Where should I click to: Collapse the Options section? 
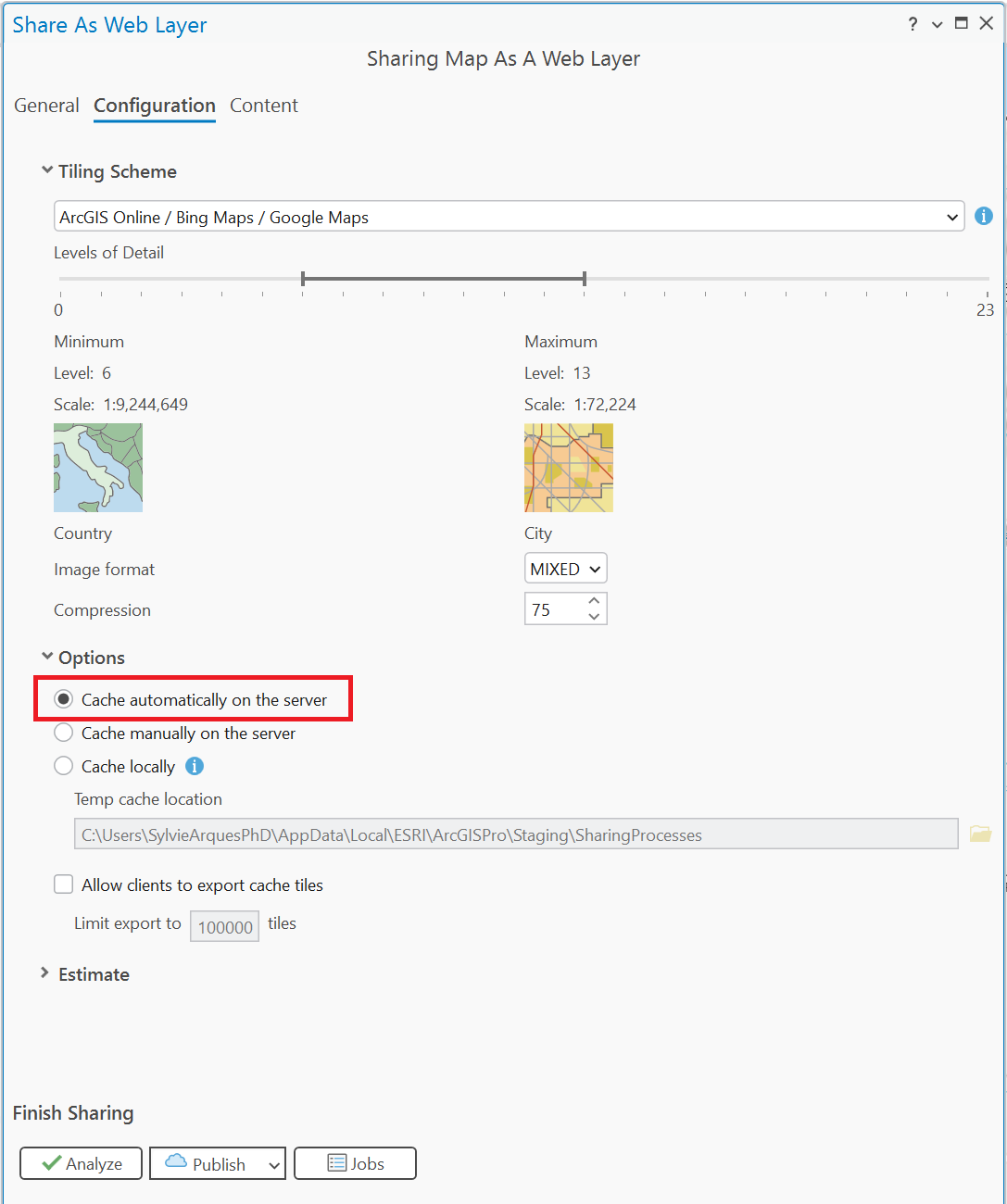coord(47,657)
